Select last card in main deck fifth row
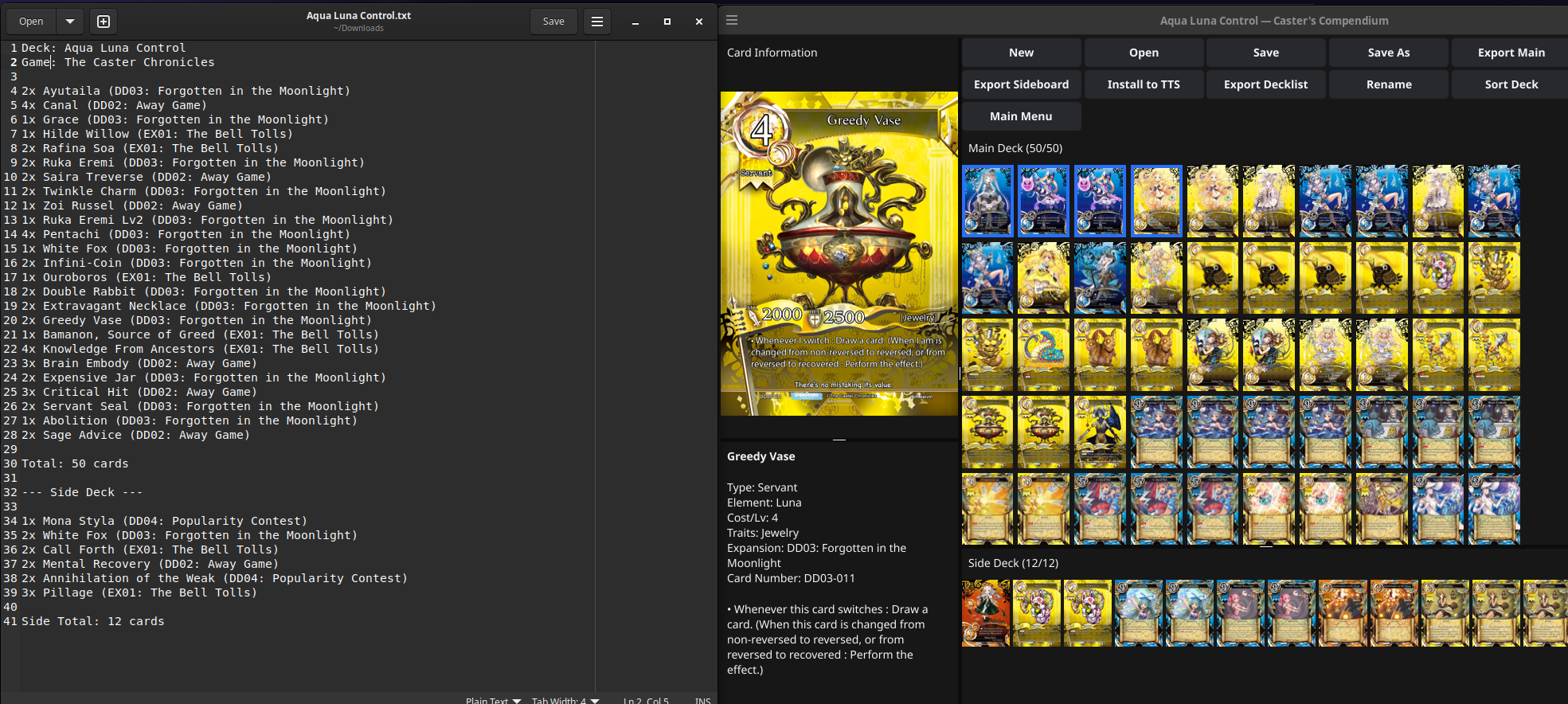This screenshot has height=704, width=1568. 1494,510
